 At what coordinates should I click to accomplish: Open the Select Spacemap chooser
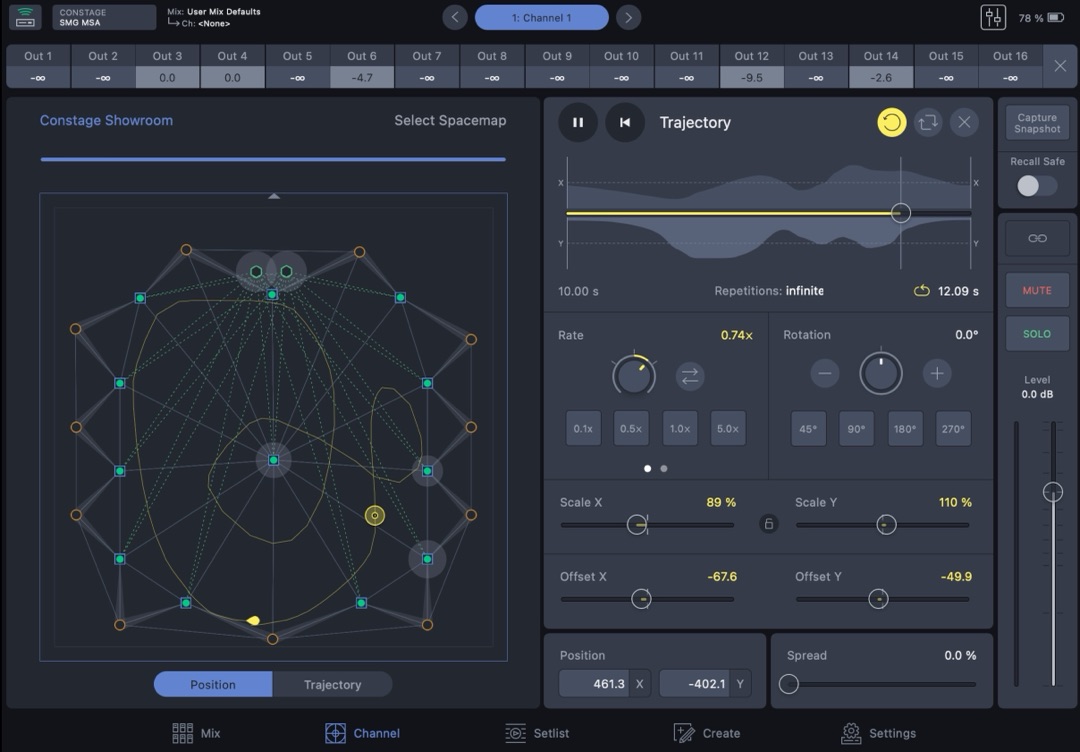(450, 121)
